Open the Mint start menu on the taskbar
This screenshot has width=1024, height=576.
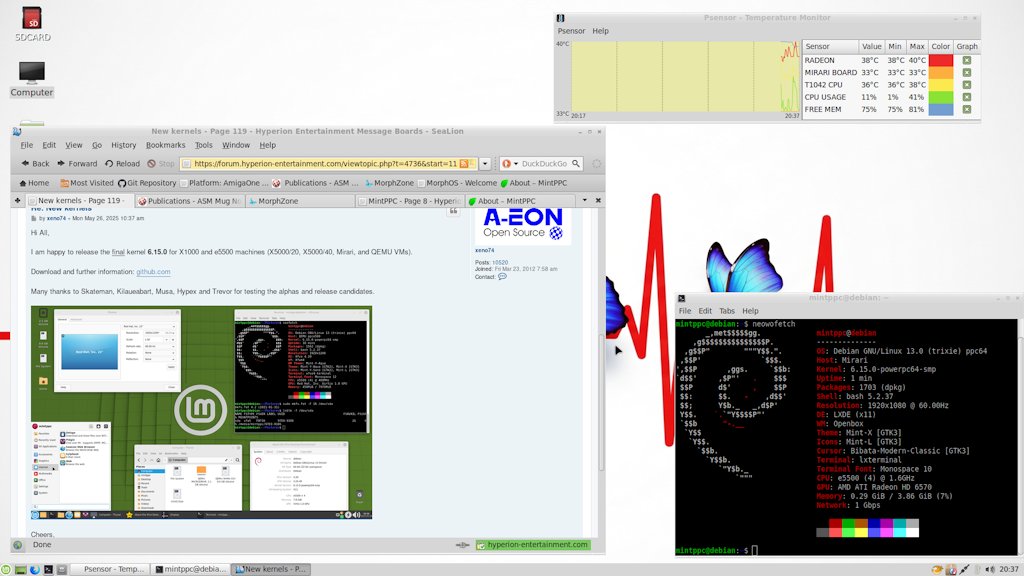[6, 569]
